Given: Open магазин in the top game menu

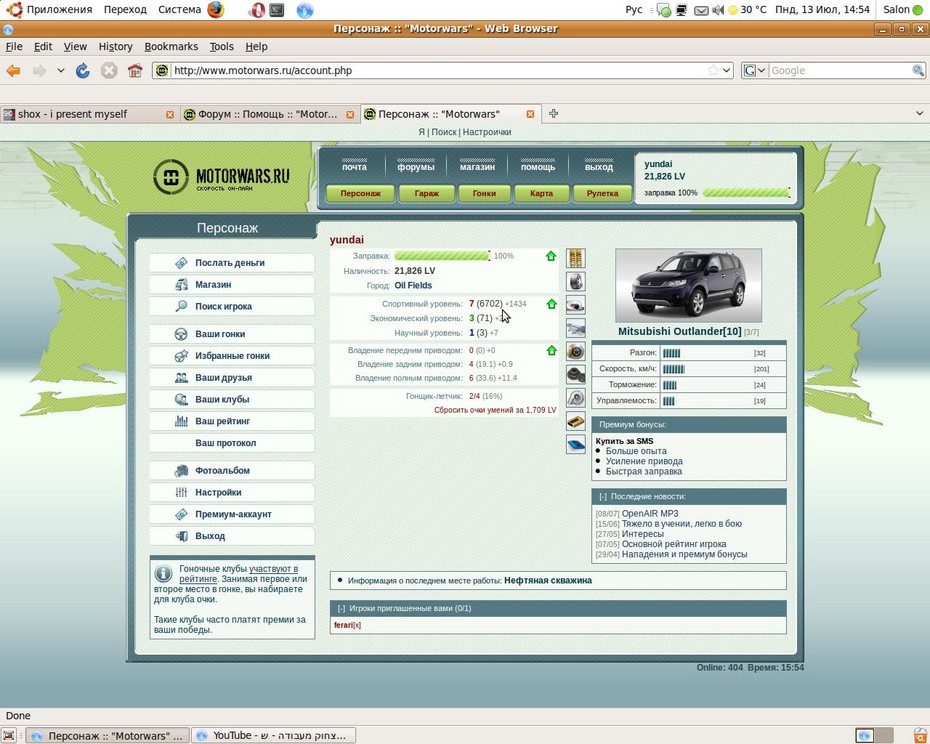Looking at the screenshot, I should pos(477,167).
